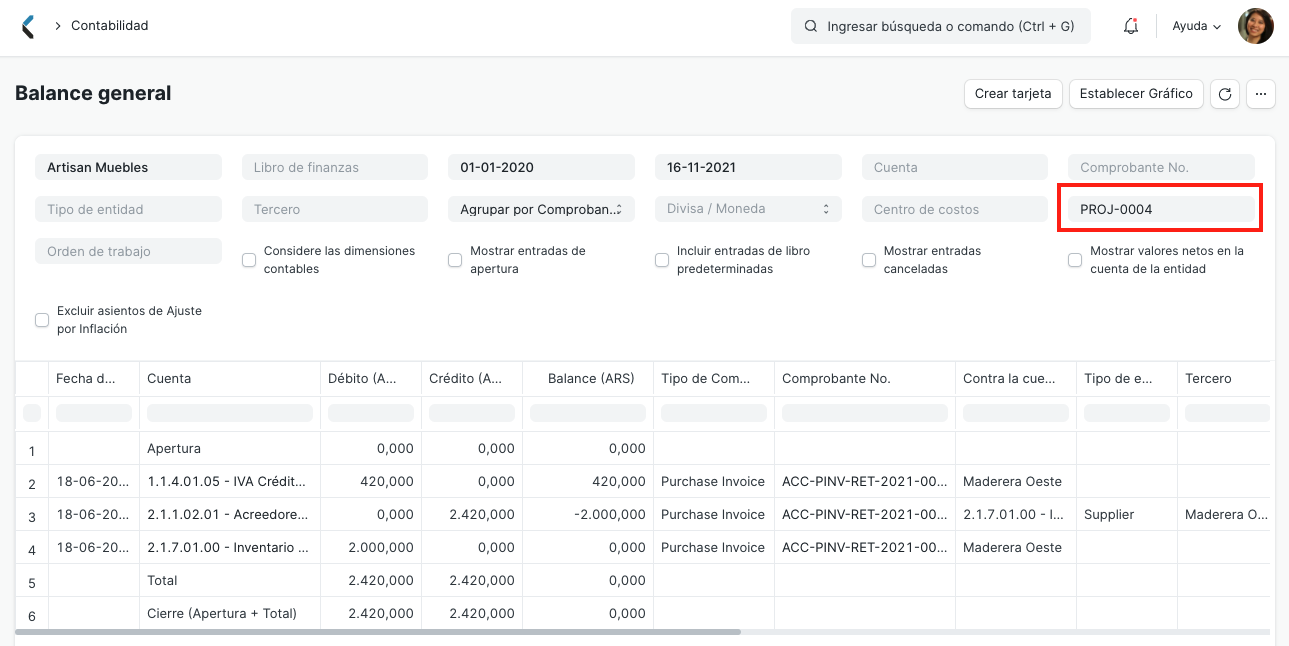The height and width of the screenshot is (646, 1289).
Task: Open the Ayuda help dropdown
Action: pos(1197,26)
